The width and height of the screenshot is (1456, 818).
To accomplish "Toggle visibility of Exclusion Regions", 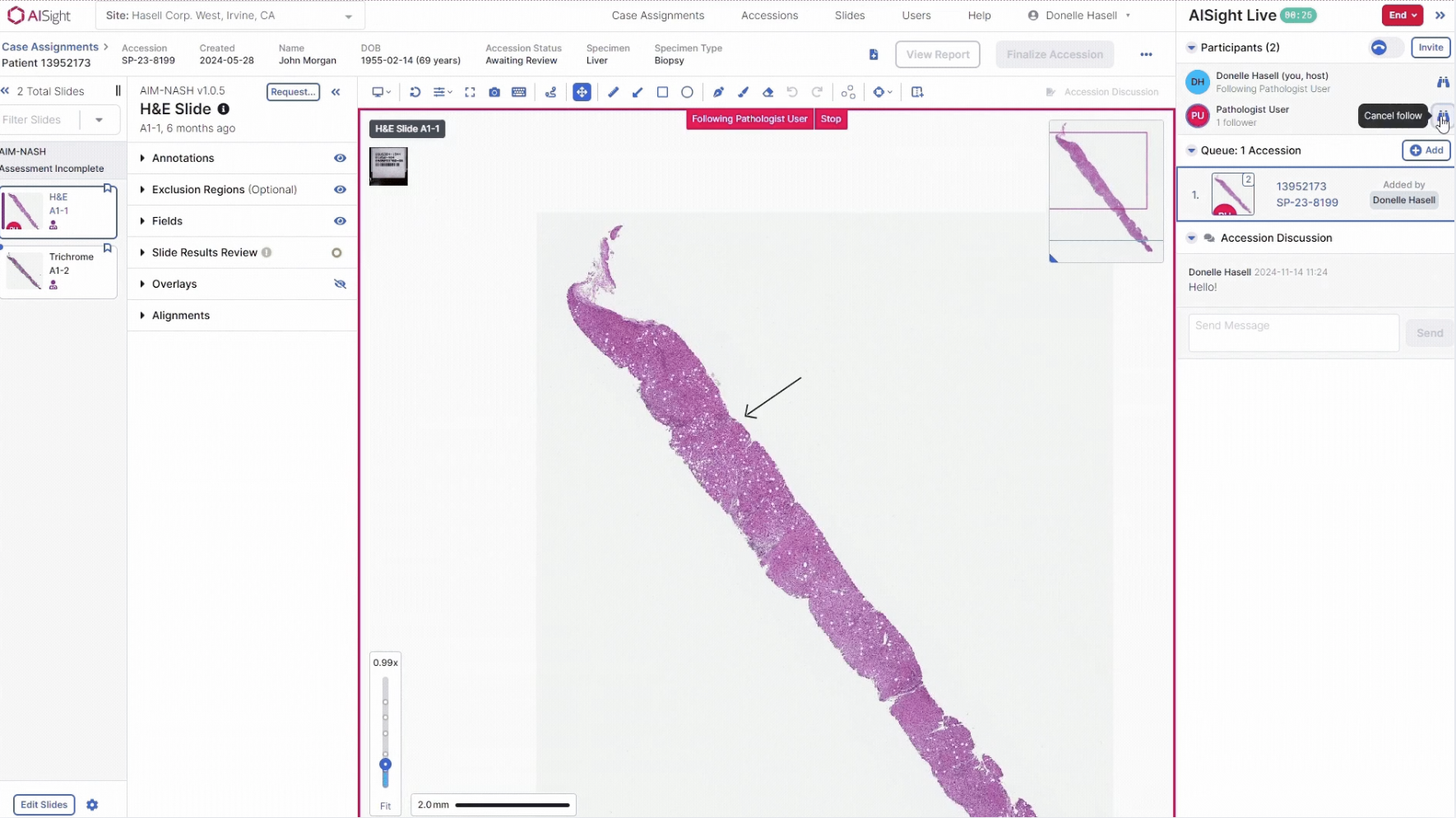I will [340, 190].
